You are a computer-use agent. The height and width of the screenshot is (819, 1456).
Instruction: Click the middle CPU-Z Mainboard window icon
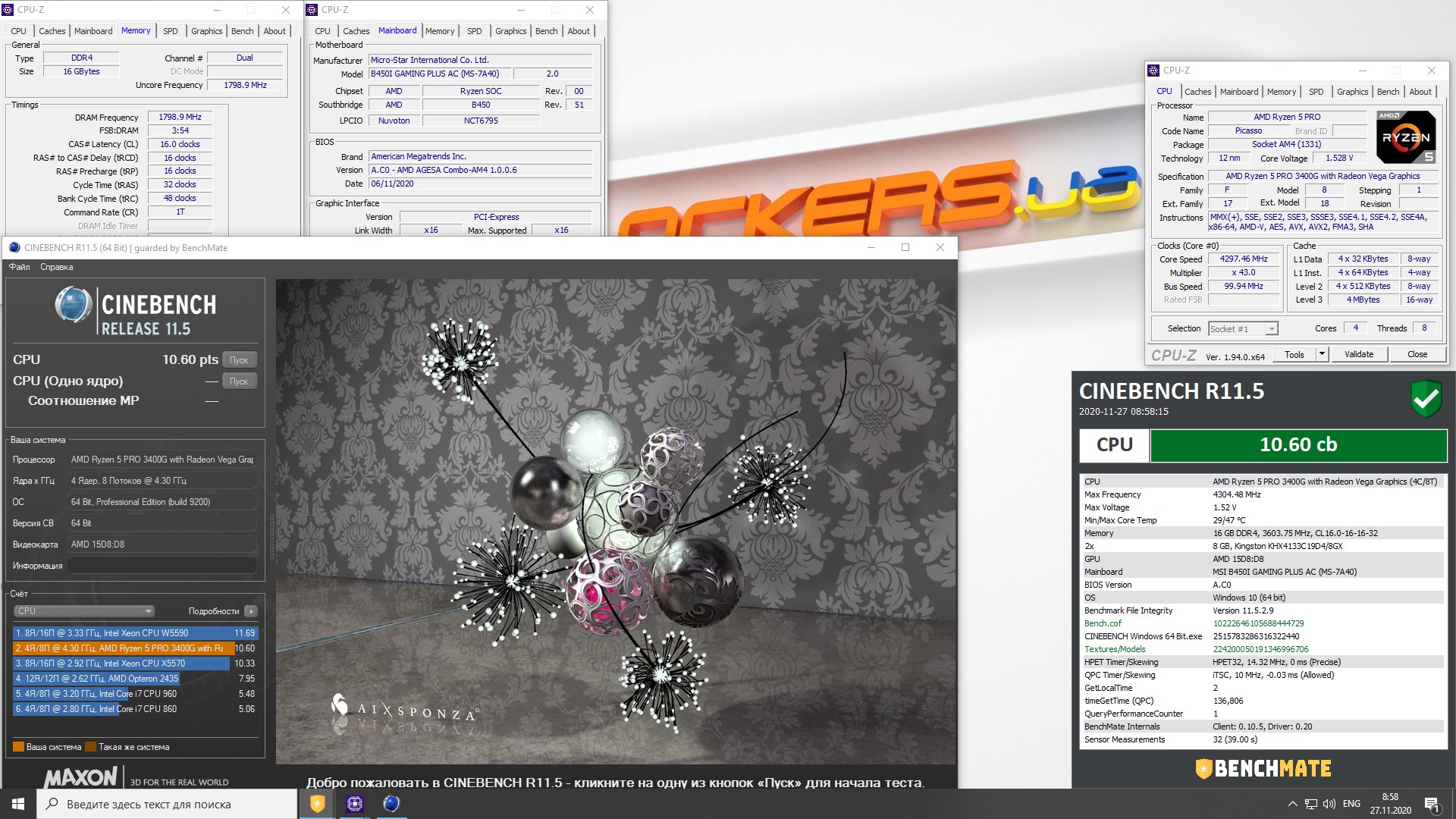[x=312, y=10]
